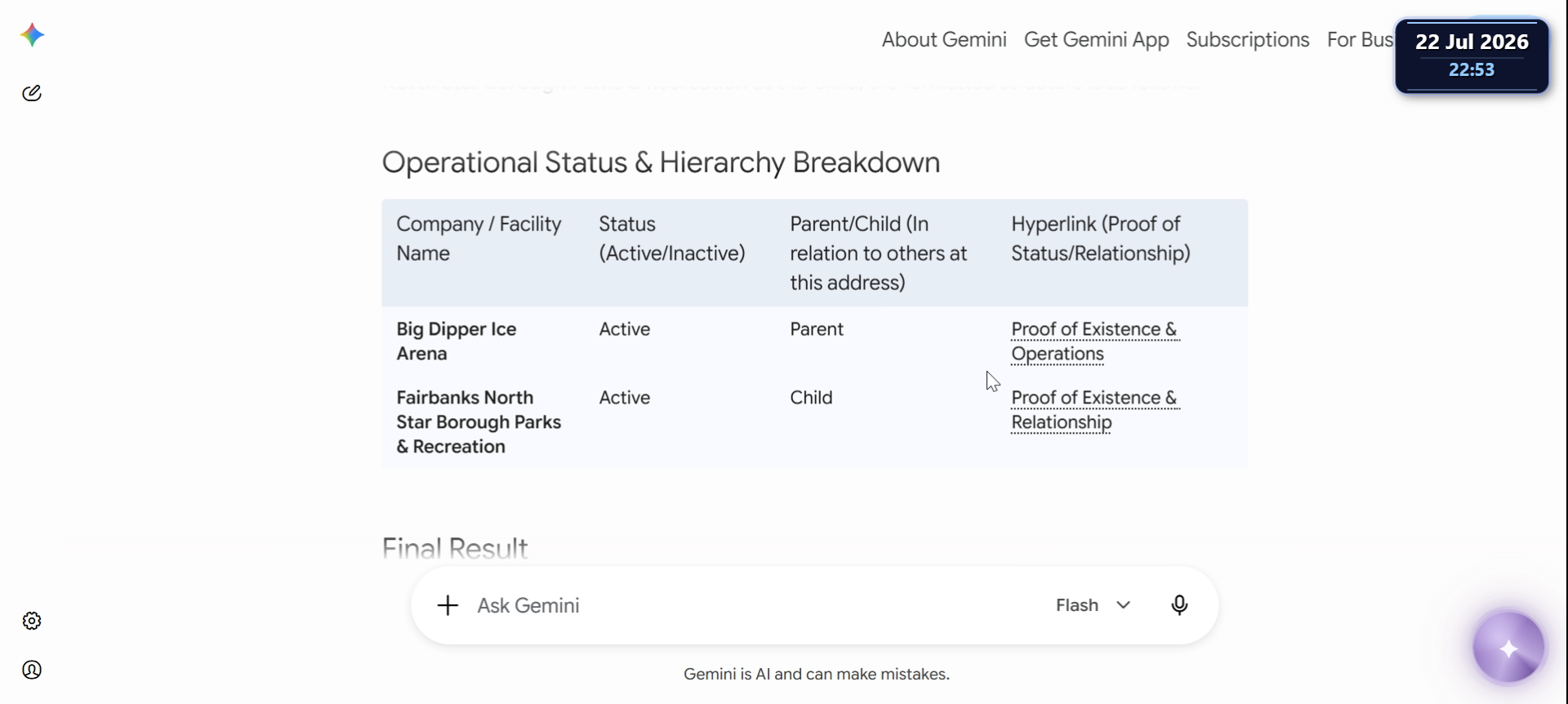
Task: Click Operational Status & Hierarchy Breakdown heading
Action: [x=661, y=163]
